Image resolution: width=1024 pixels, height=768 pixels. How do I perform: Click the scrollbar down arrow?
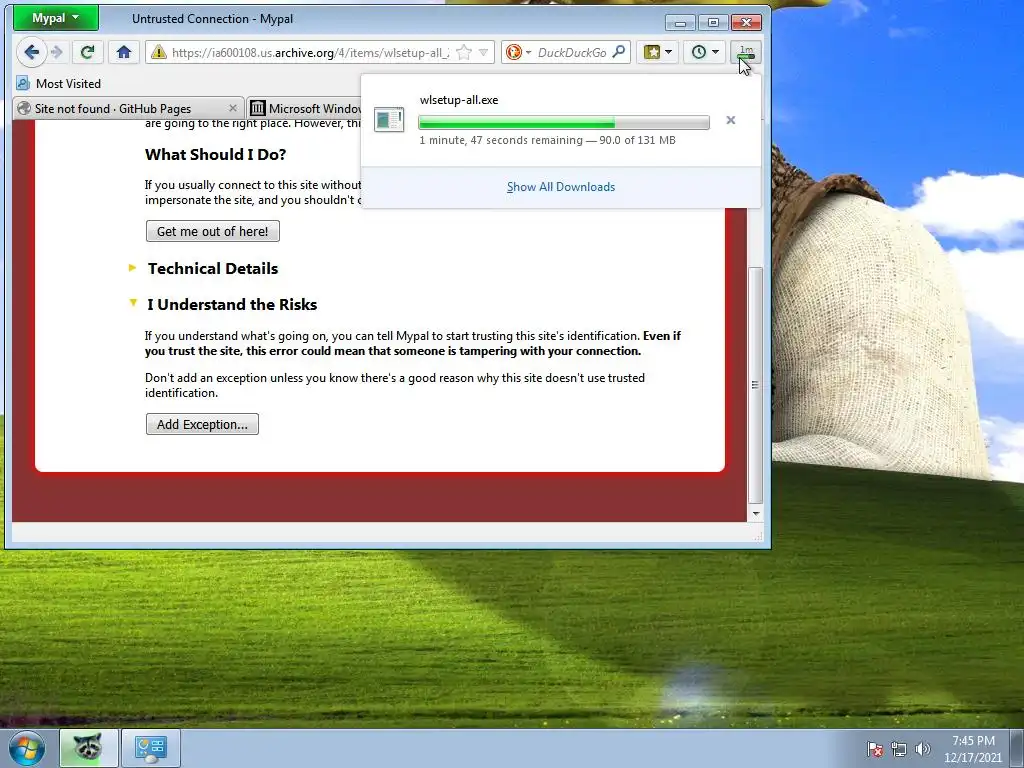point(756,514)
